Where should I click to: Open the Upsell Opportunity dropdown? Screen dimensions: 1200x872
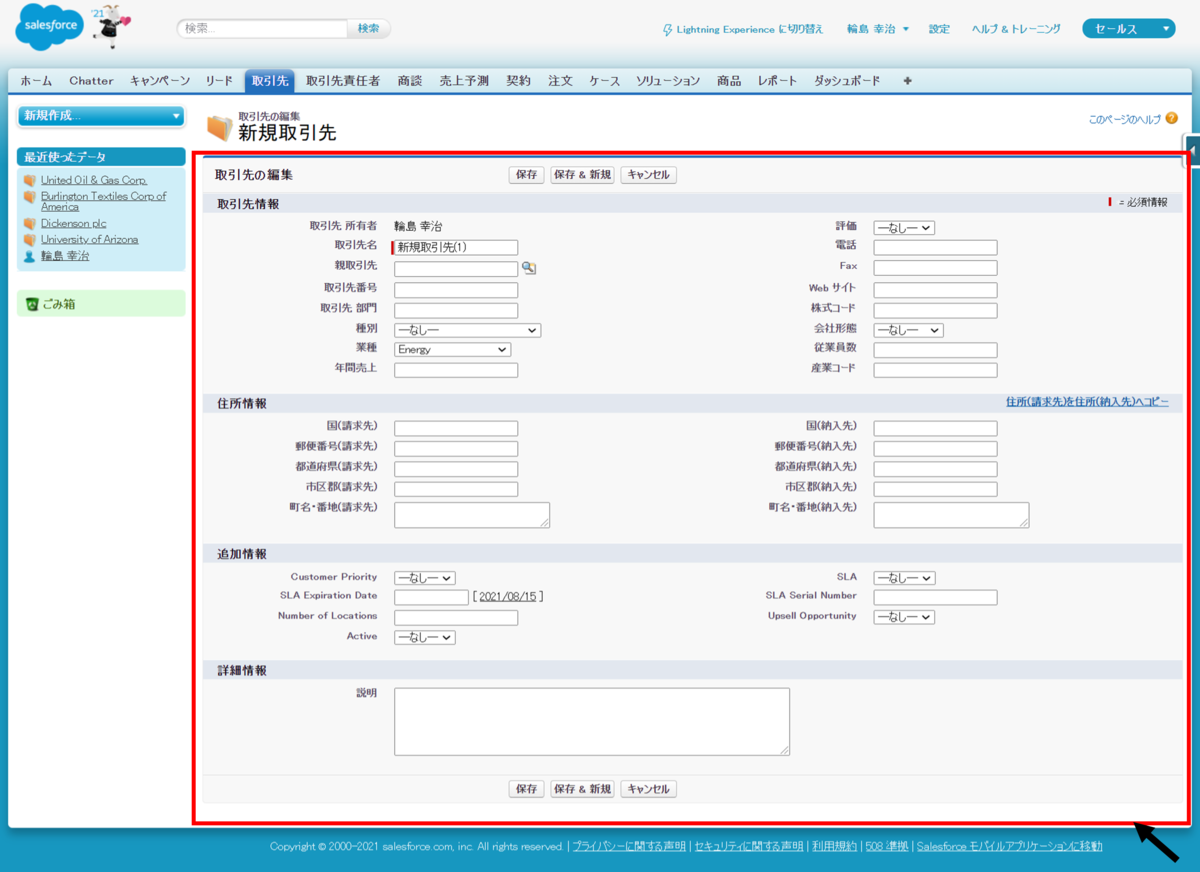click(904, 617)
